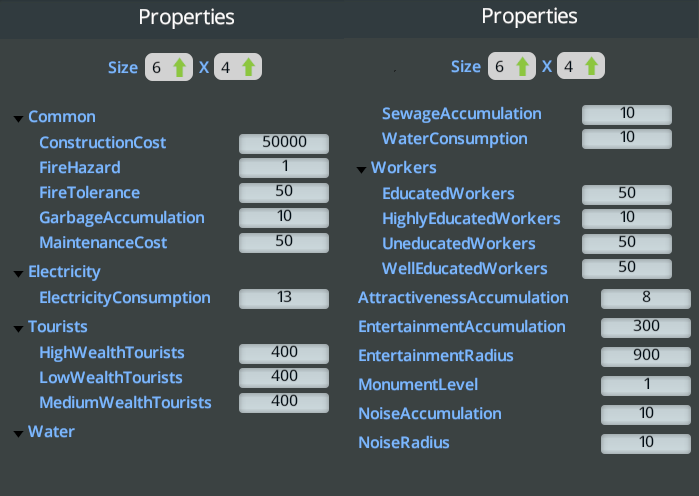The image size is (699, 496).
Task: Click the green arrow beside height 4 in right panel
Action: tap(592, 67)
